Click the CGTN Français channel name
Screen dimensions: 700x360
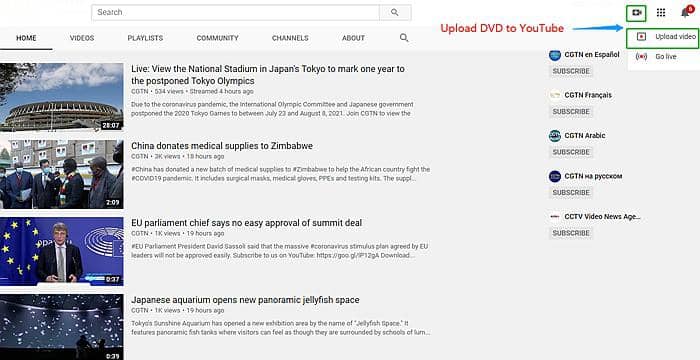coord(588,95)
